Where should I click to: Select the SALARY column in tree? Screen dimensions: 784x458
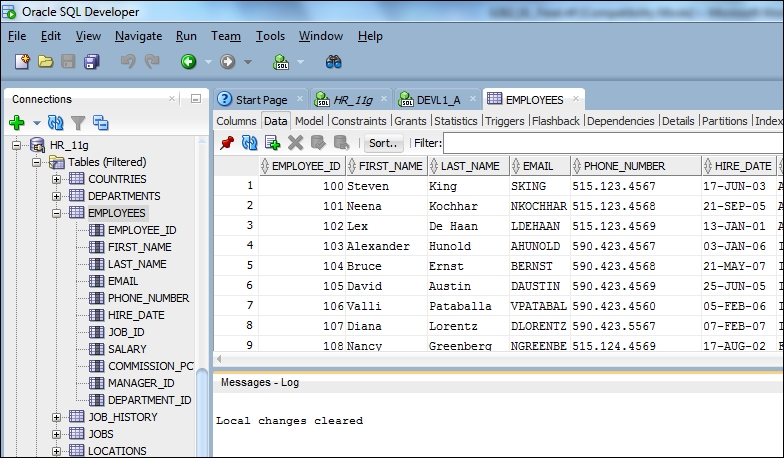(x=127, y=349)
